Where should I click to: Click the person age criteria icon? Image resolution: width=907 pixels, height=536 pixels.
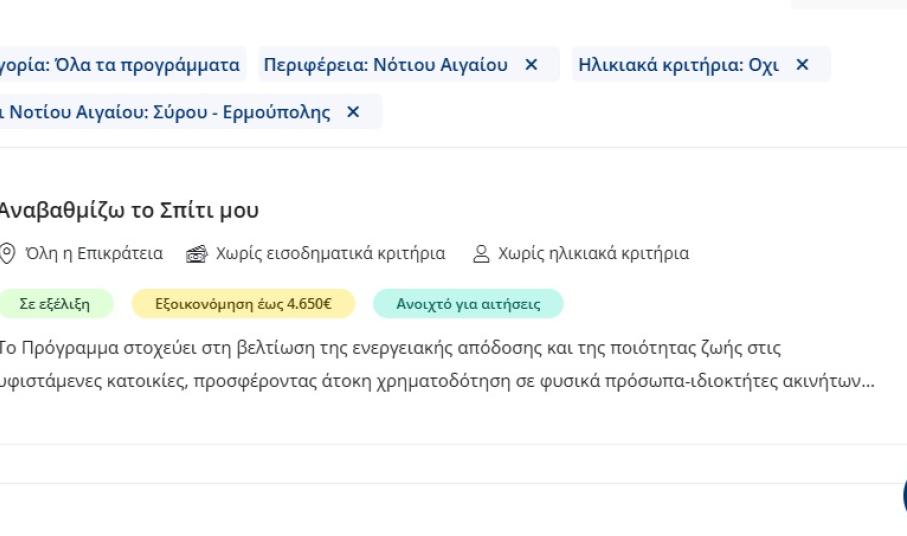point(481,254)
